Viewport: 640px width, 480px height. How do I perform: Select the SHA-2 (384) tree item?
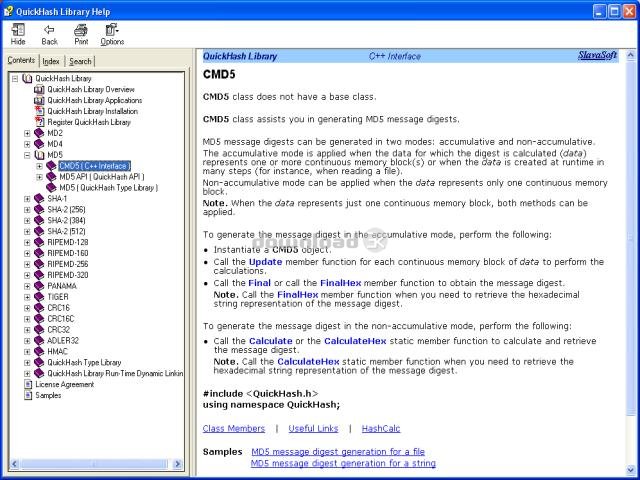66,221
